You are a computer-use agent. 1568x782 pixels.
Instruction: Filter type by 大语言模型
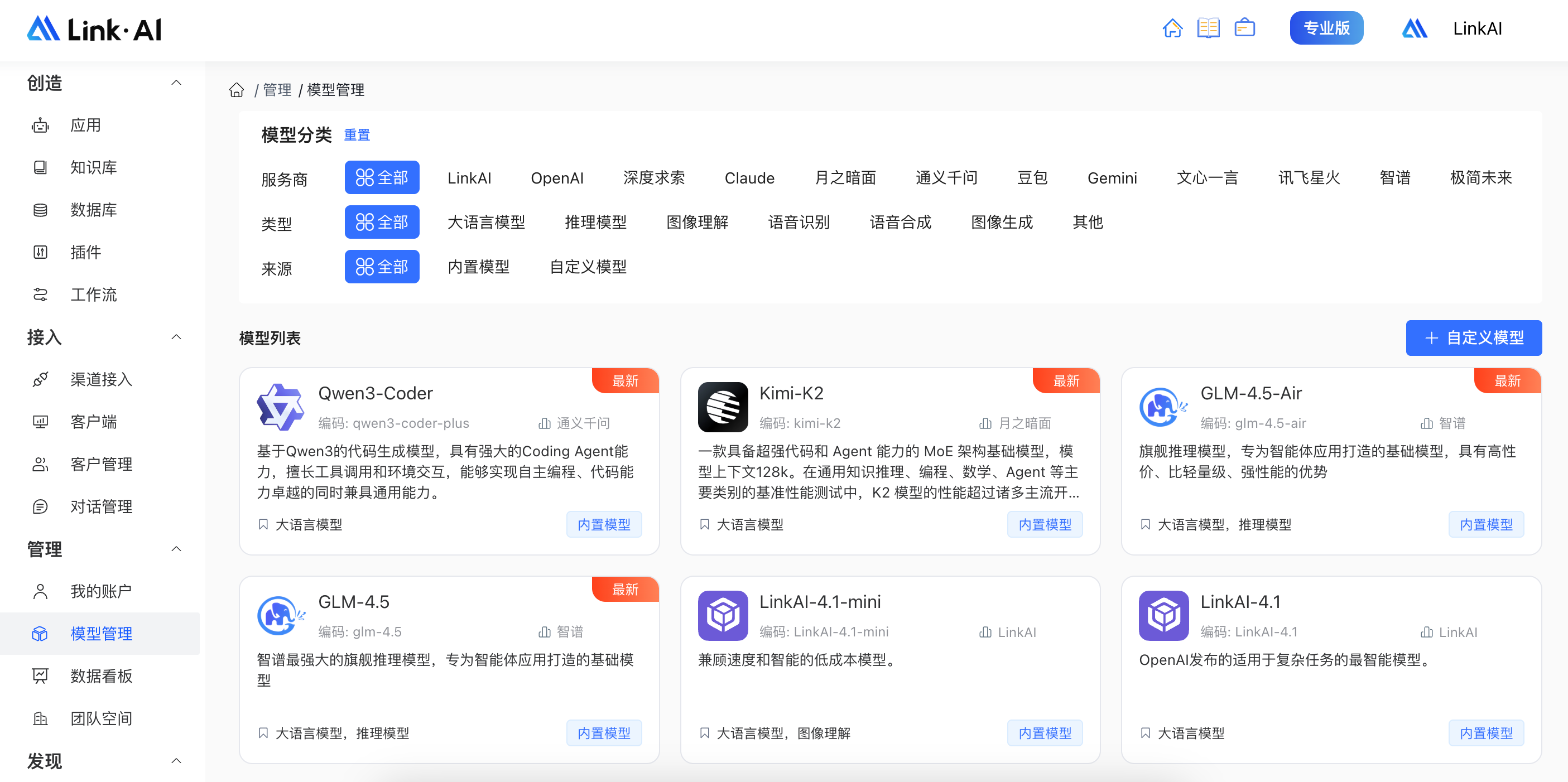487,222
